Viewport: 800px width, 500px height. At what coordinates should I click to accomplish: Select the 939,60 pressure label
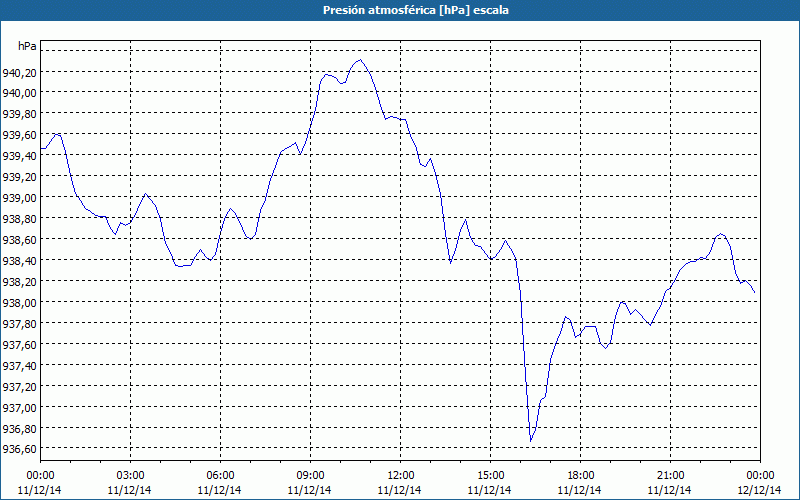click(19, 135)
